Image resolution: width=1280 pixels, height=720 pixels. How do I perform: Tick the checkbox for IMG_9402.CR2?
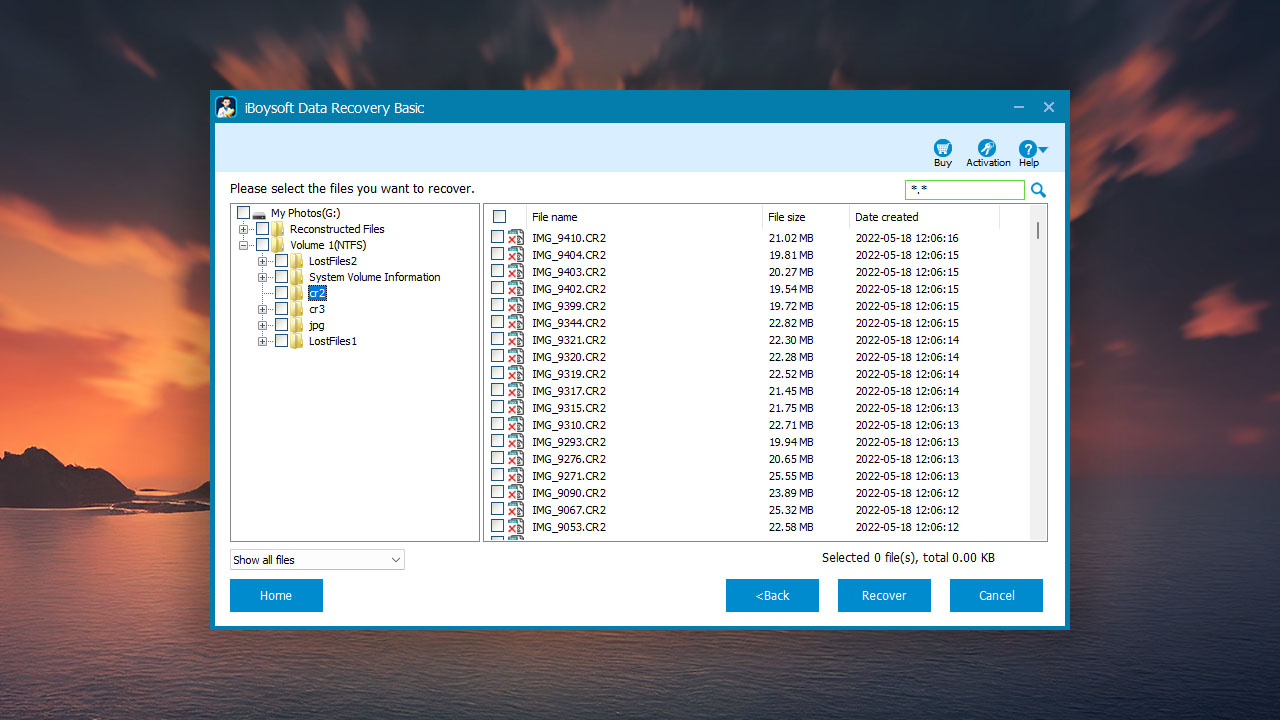pyautogui.click(x=497, y=288)
